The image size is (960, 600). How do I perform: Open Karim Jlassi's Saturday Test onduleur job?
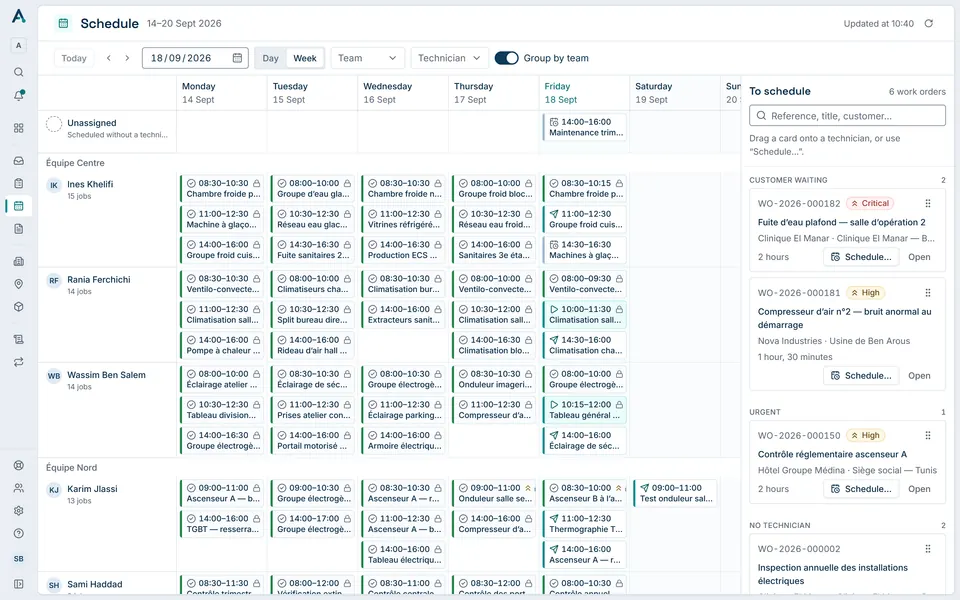(675, 493)
